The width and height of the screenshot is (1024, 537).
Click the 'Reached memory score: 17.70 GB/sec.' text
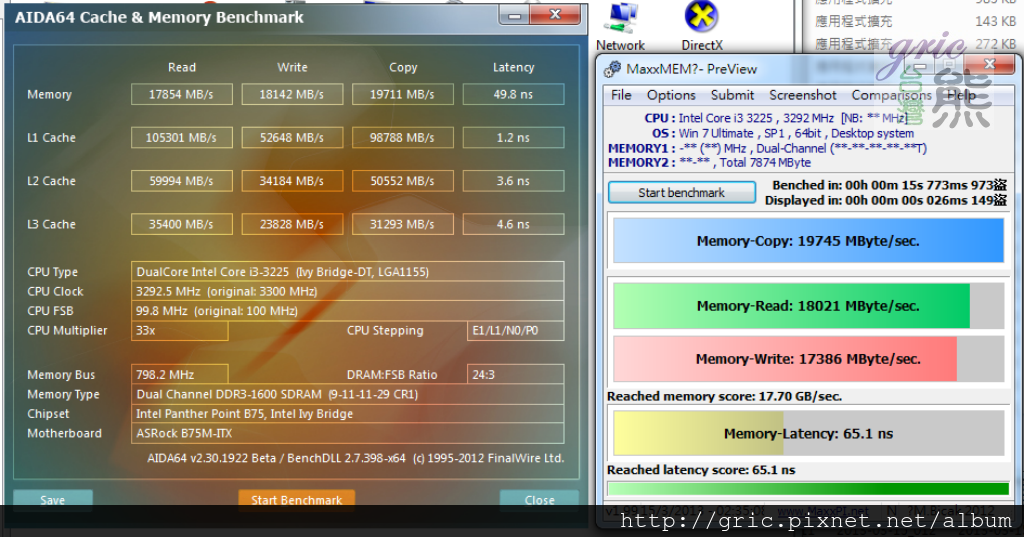coord(724,396)
